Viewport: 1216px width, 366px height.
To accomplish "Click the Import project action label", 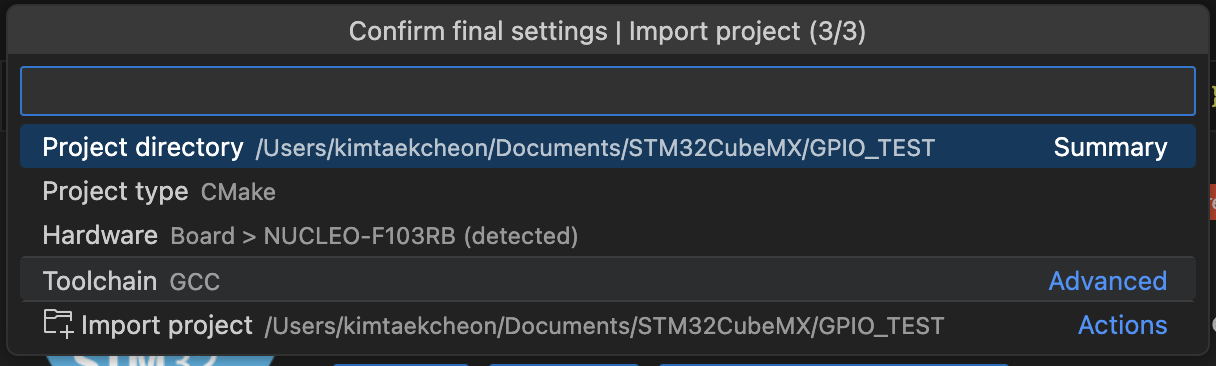I will coord(167,325).
